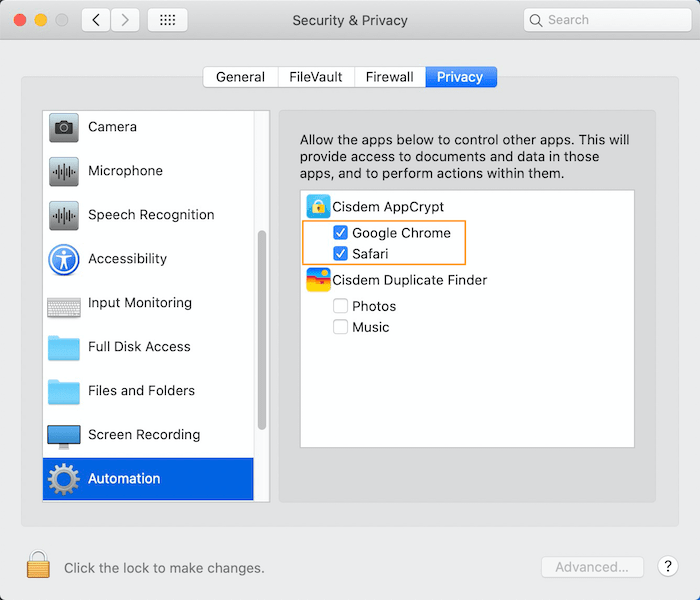Select the Camera label in sidebar

[x=112, y=127]
